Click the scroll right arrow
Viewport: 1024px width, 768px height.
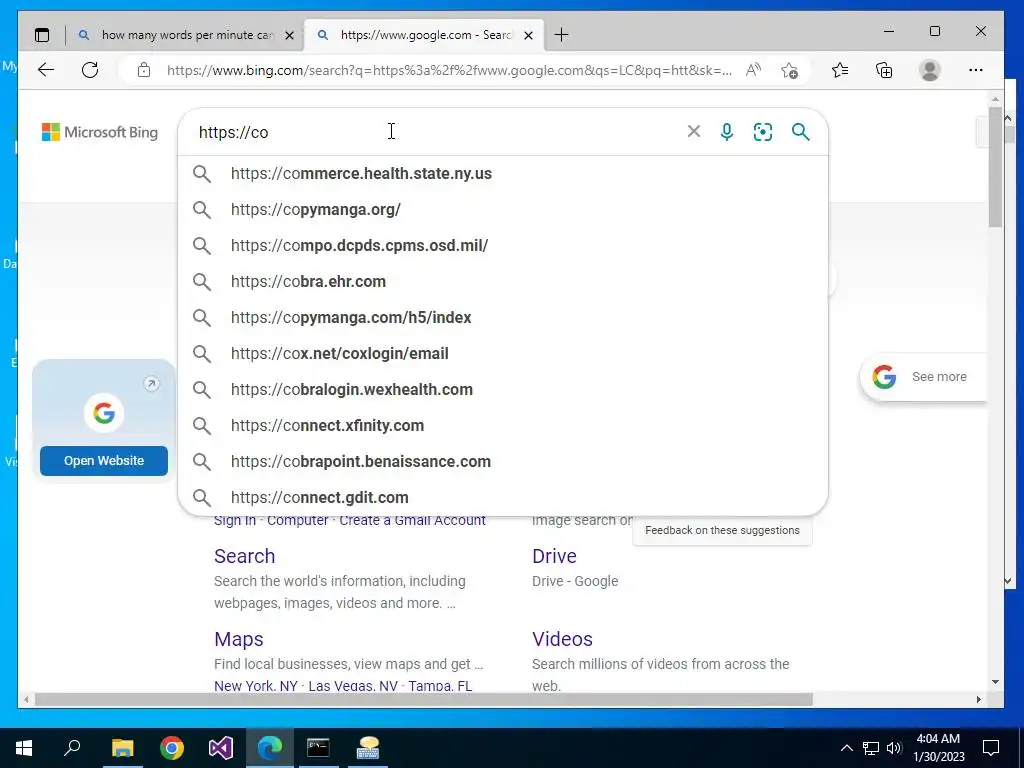point(978,699)
